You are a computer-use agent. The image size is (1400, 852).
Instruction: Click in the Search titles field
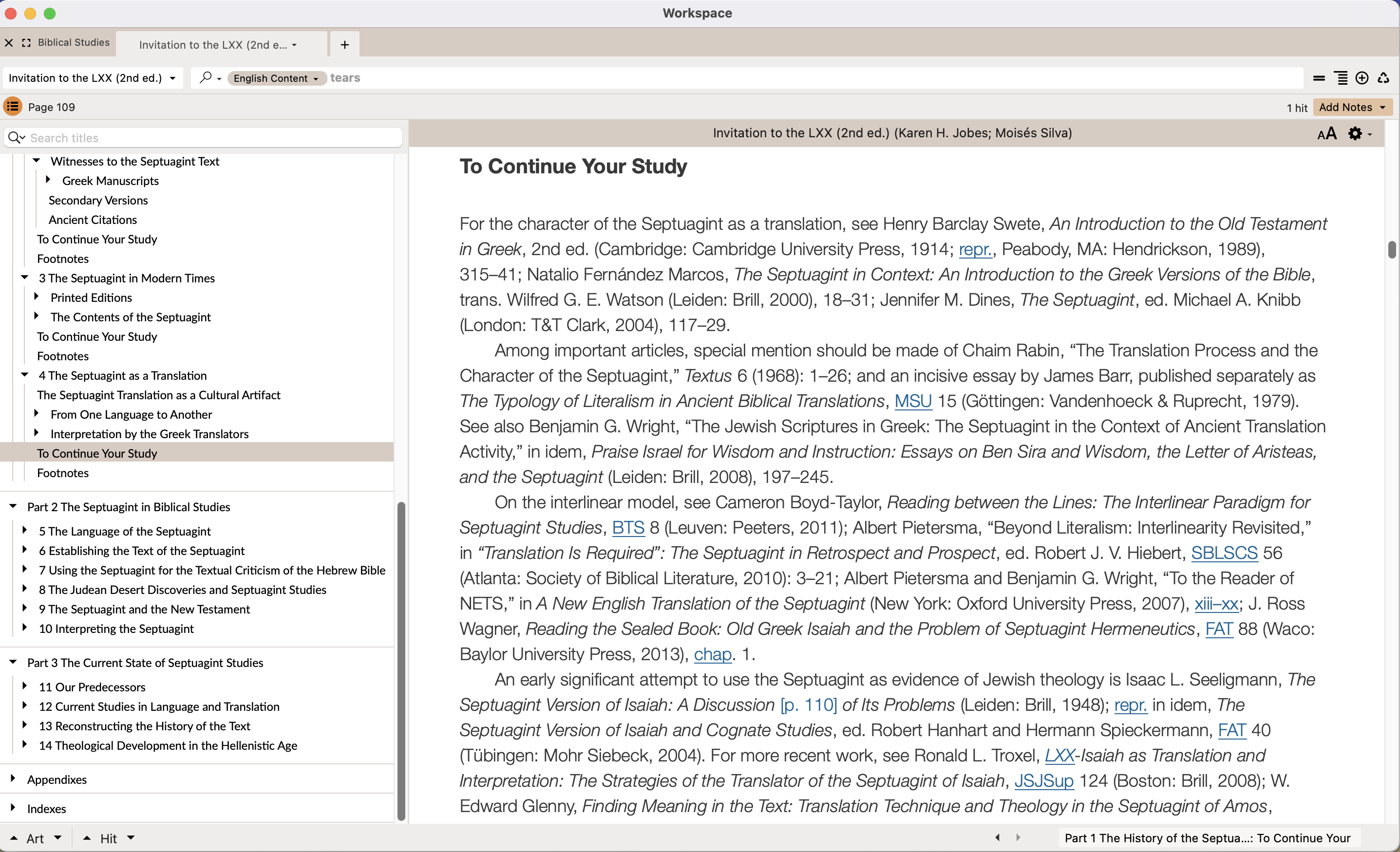point(210,137)
